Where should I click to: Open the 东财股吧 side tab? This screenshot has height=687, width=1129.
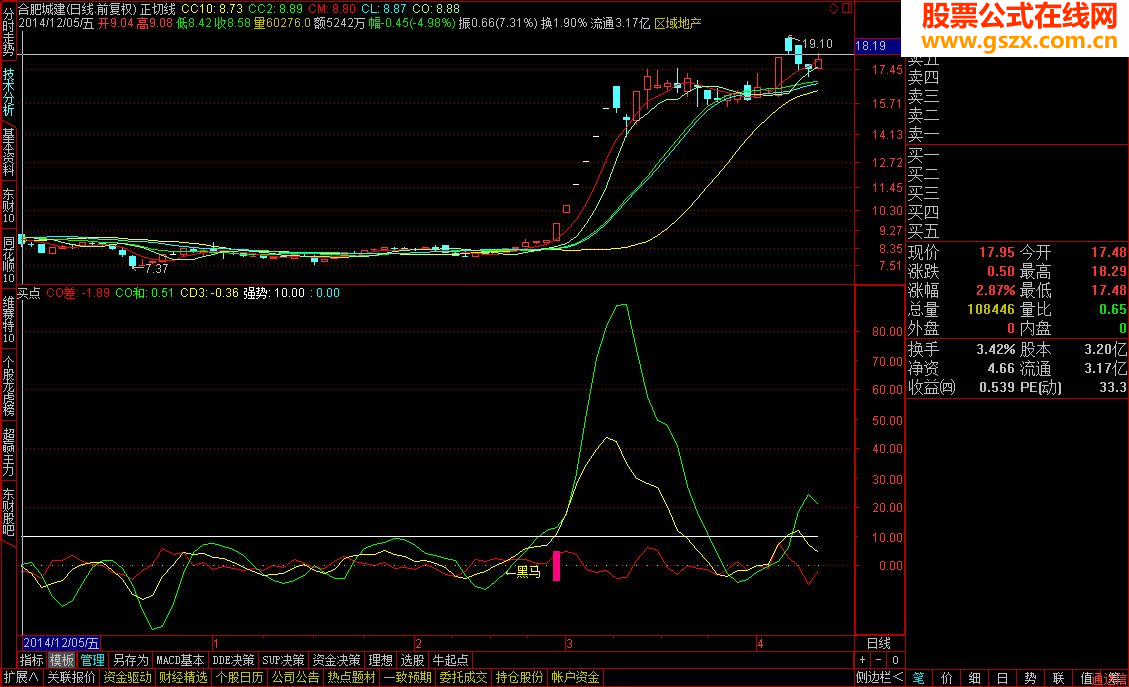(x=8, y=512)
